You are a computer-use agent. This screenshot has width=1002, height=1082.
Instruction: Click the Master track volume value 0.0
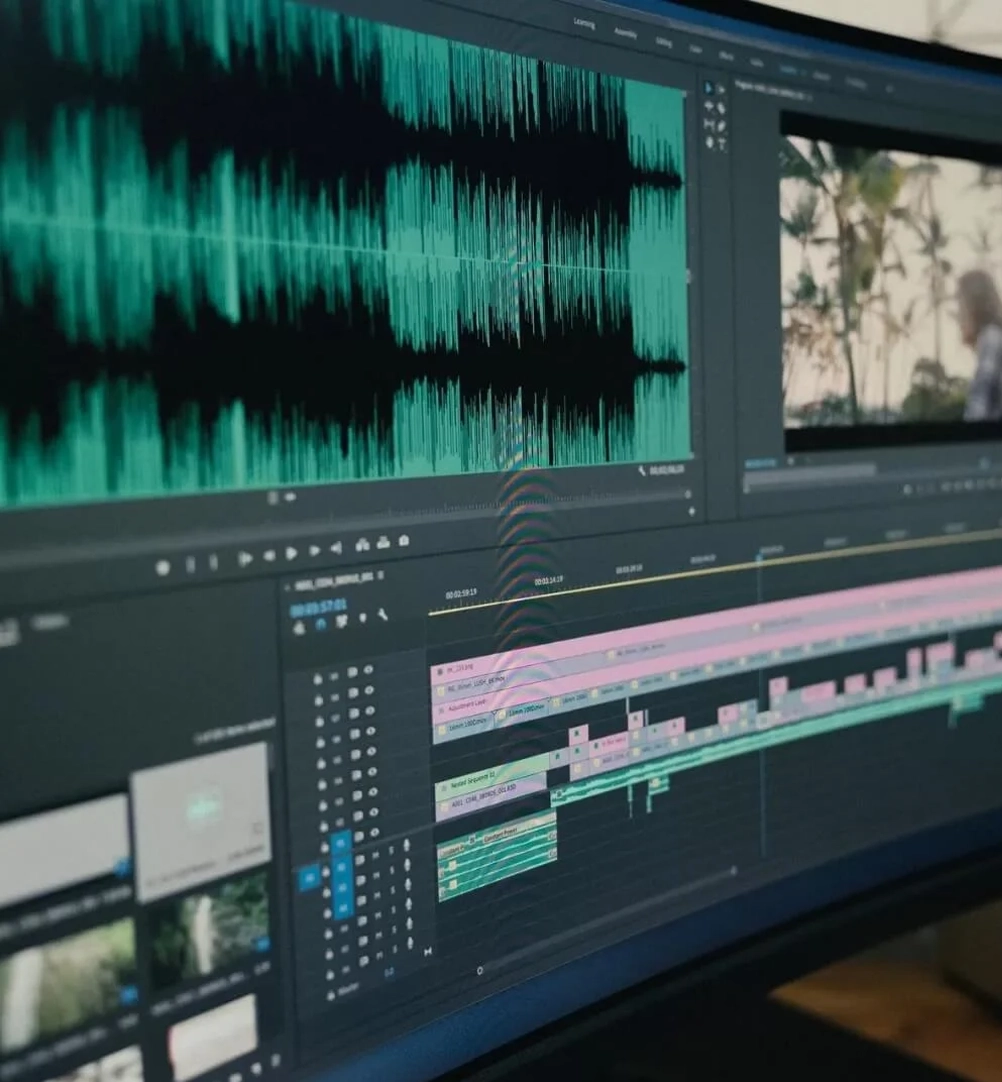click(x=389, y=972)
